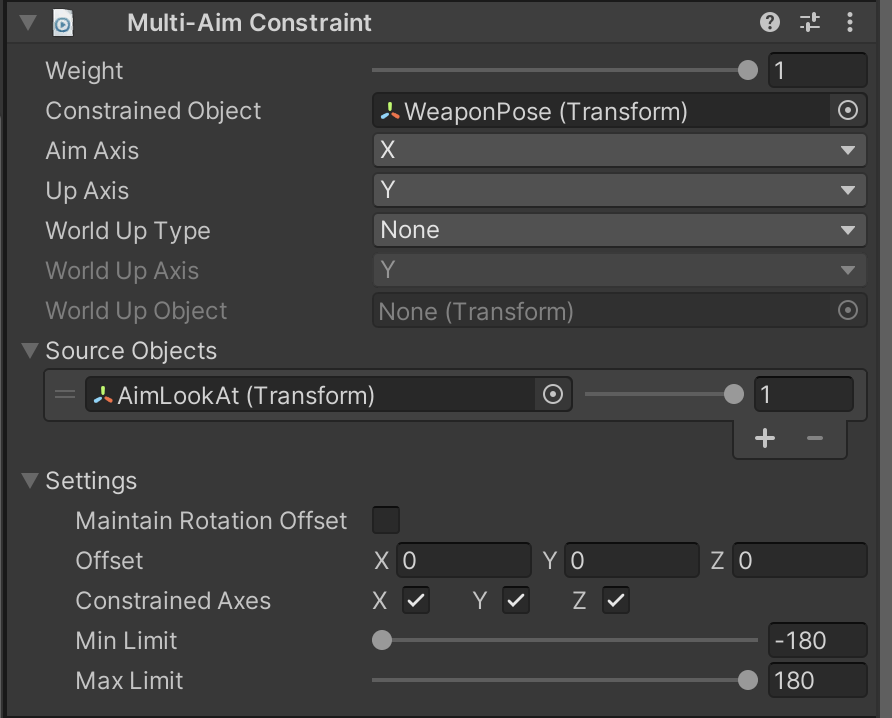Collapse the Multi-Aim Constraint component header
This screenshot has width=892, height=718.
coord(28,23)
